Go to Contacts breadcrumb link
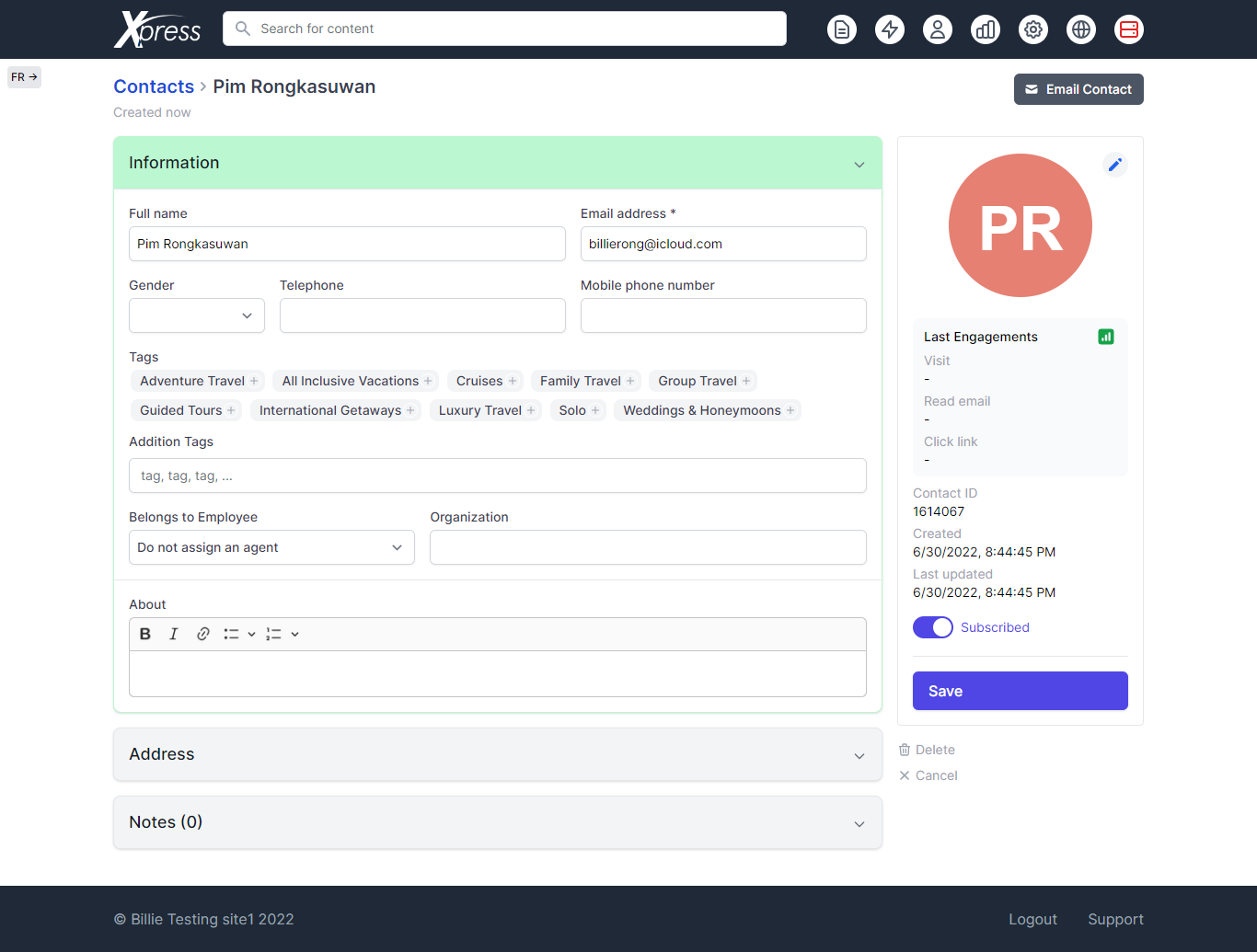Viewport: 1257px width, 952px height. 154,86
